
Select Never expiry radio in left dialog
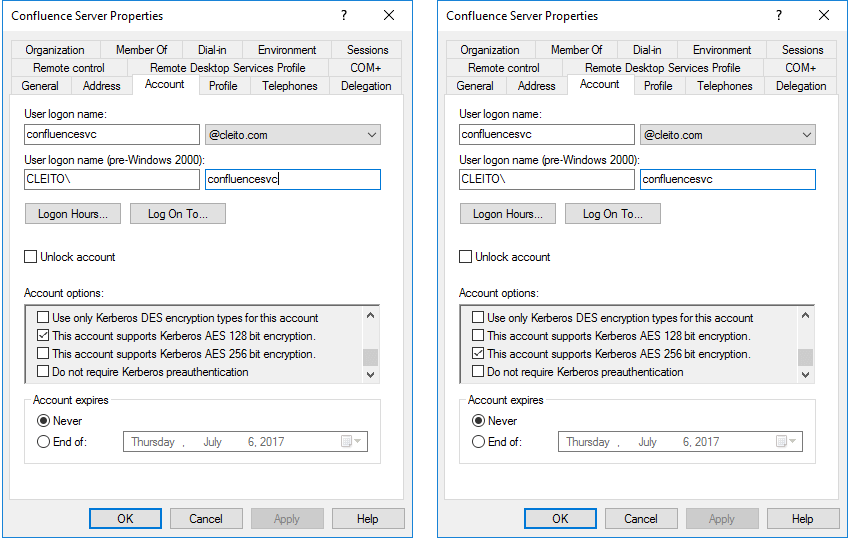pyautogui.click(x=43, y=421)
